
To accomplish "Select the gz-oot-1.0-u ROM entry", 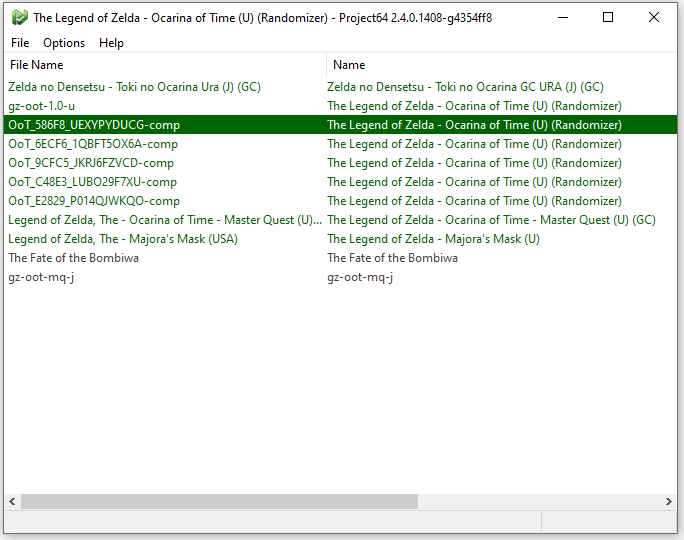I will point(41,106).
